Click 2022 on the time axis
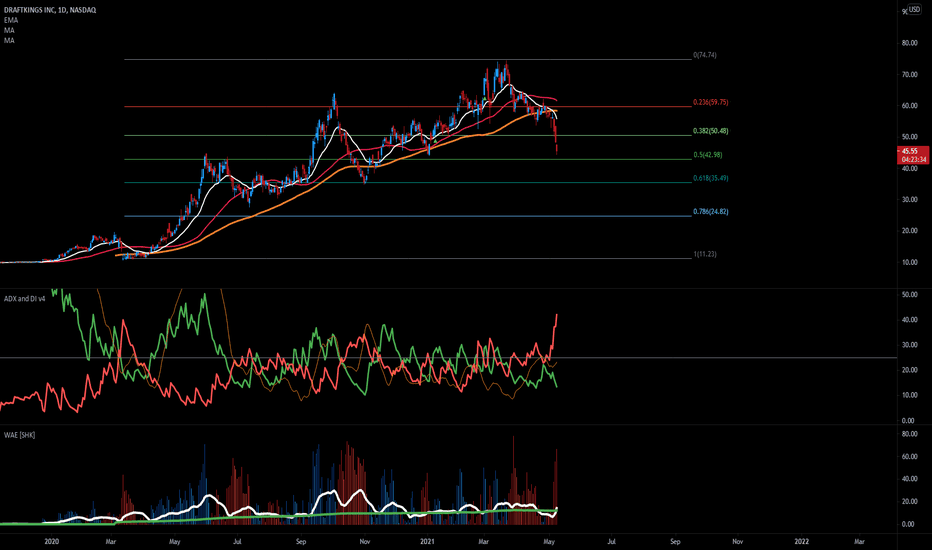This screenshot has height=550, width=932. pyautogui.click(x=802, y=542)
